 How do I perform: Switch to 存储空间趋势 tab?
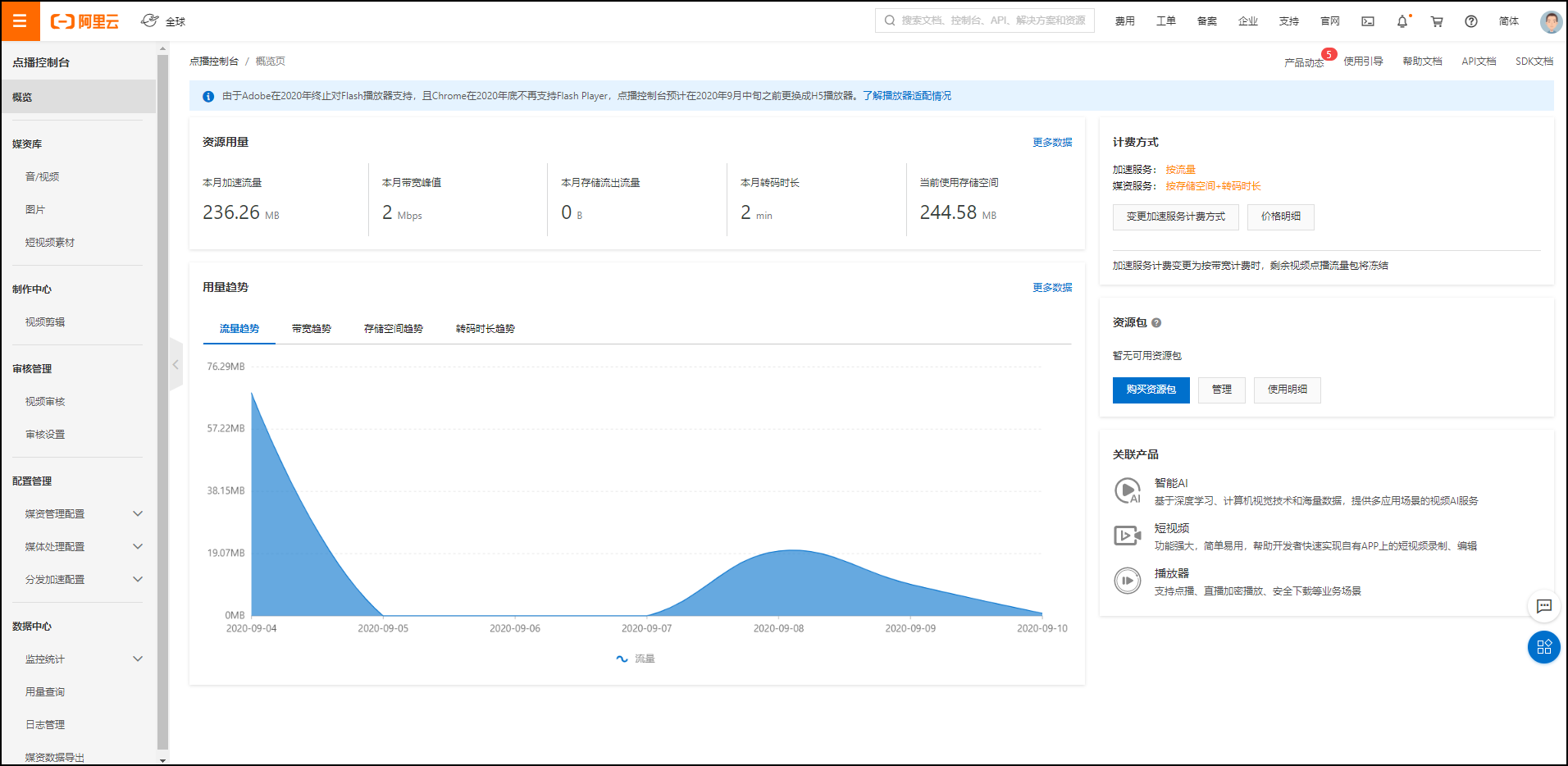tap(394, 329)
